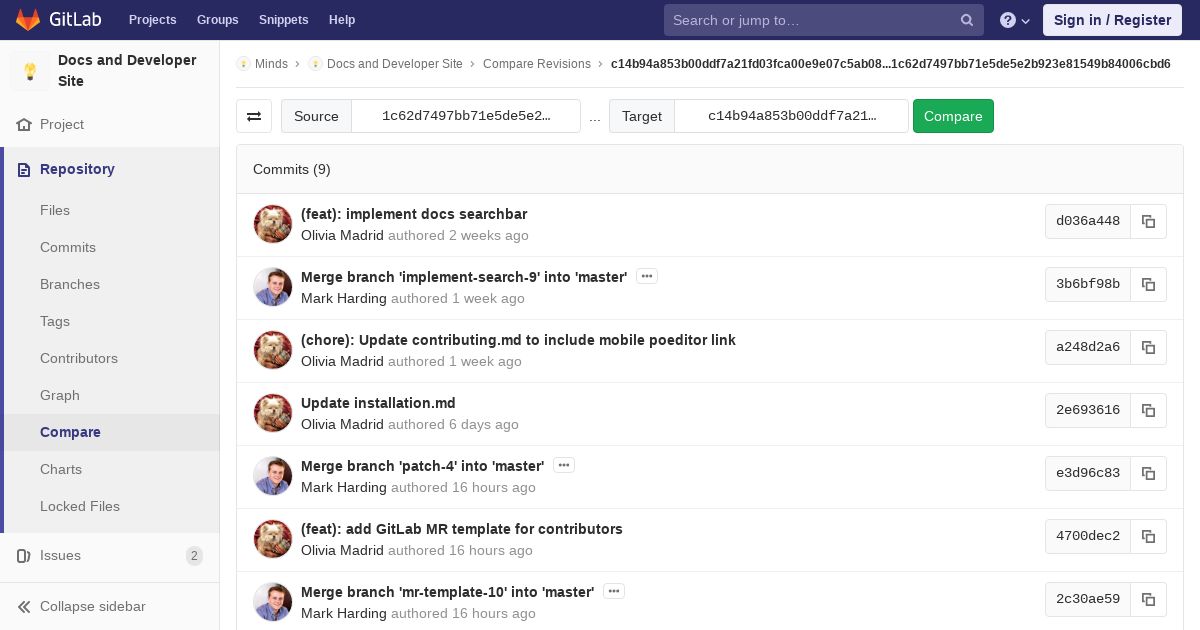Click the search magnifier icon
The width and height of the screenshot is (1200, 630).
click(x=967, y=20)
